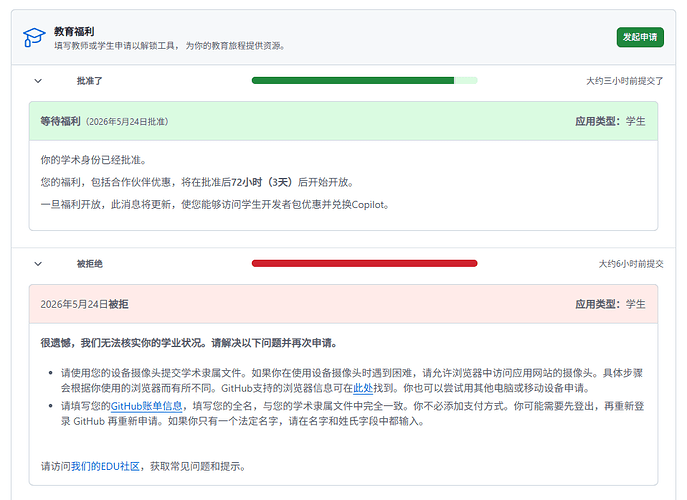Viewport: 687px width, 500px height.
Task: Click the 2026年5月24日被拒 heading
Action: pyautogui.click(x=84, y=304)
